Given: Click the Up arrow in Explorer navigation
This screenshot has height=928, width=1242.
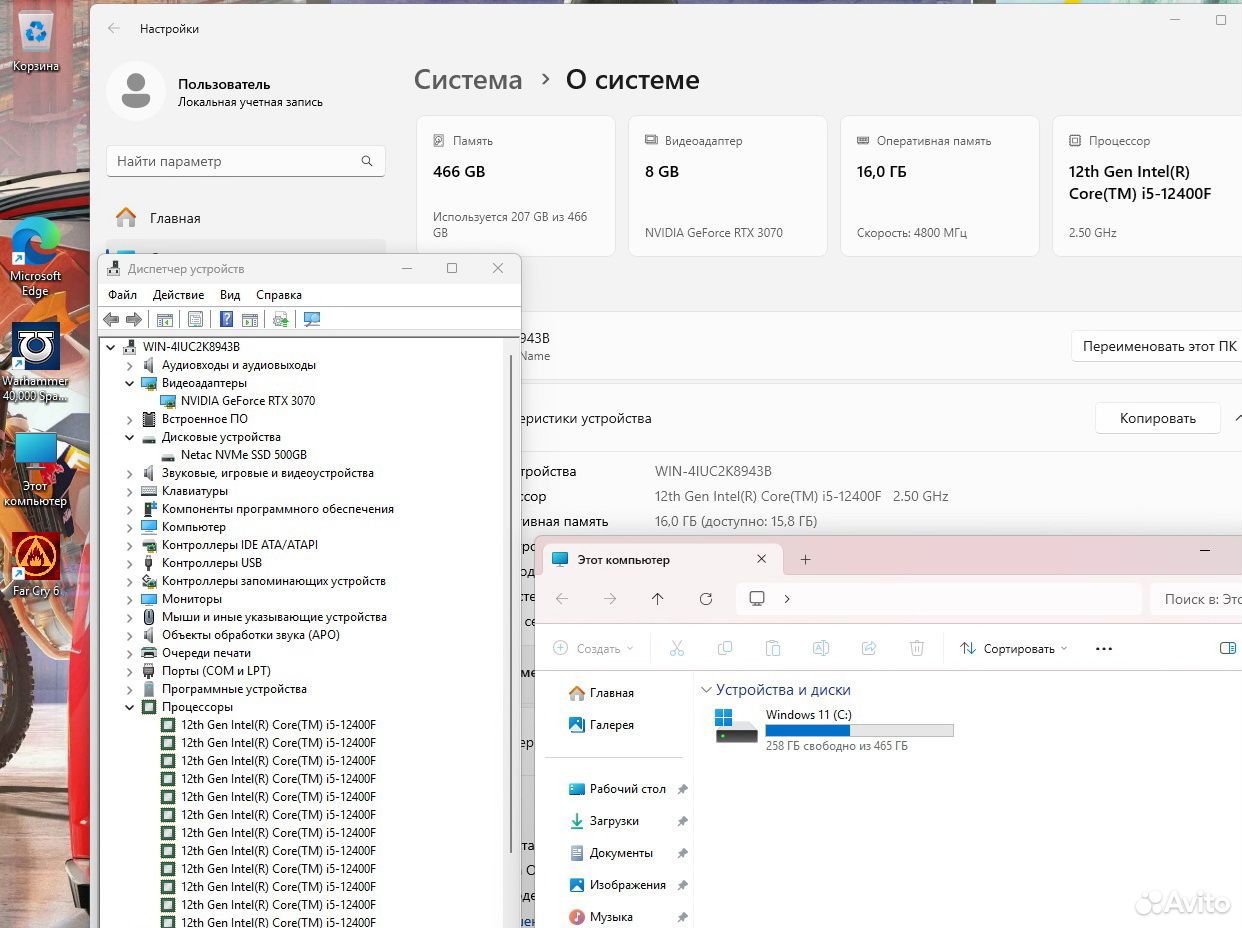Looking at the screenshot, I should (657, 599).
